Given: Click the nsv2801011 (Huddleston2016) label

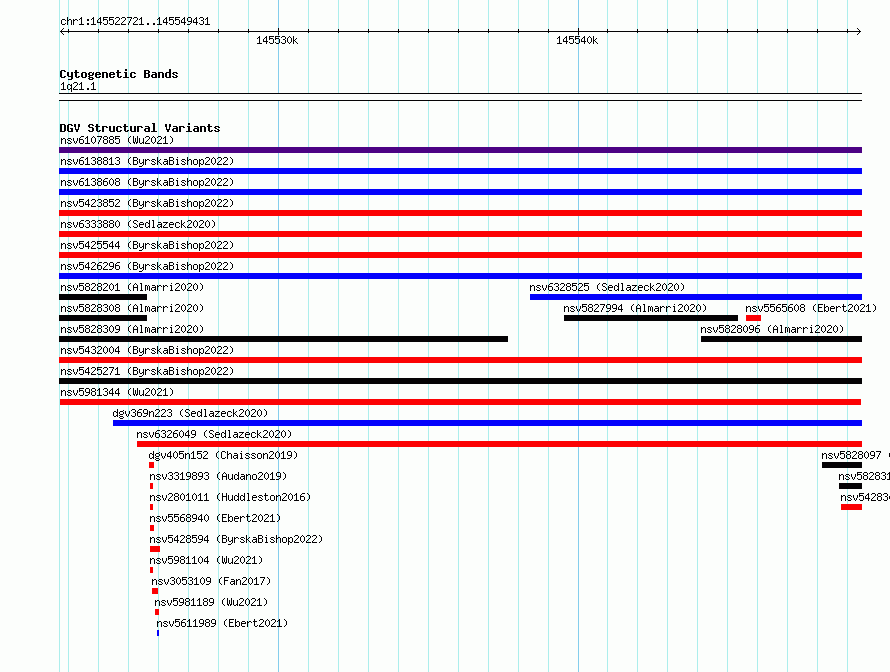Looking at the screenshot, I should (x=230, y=497).
